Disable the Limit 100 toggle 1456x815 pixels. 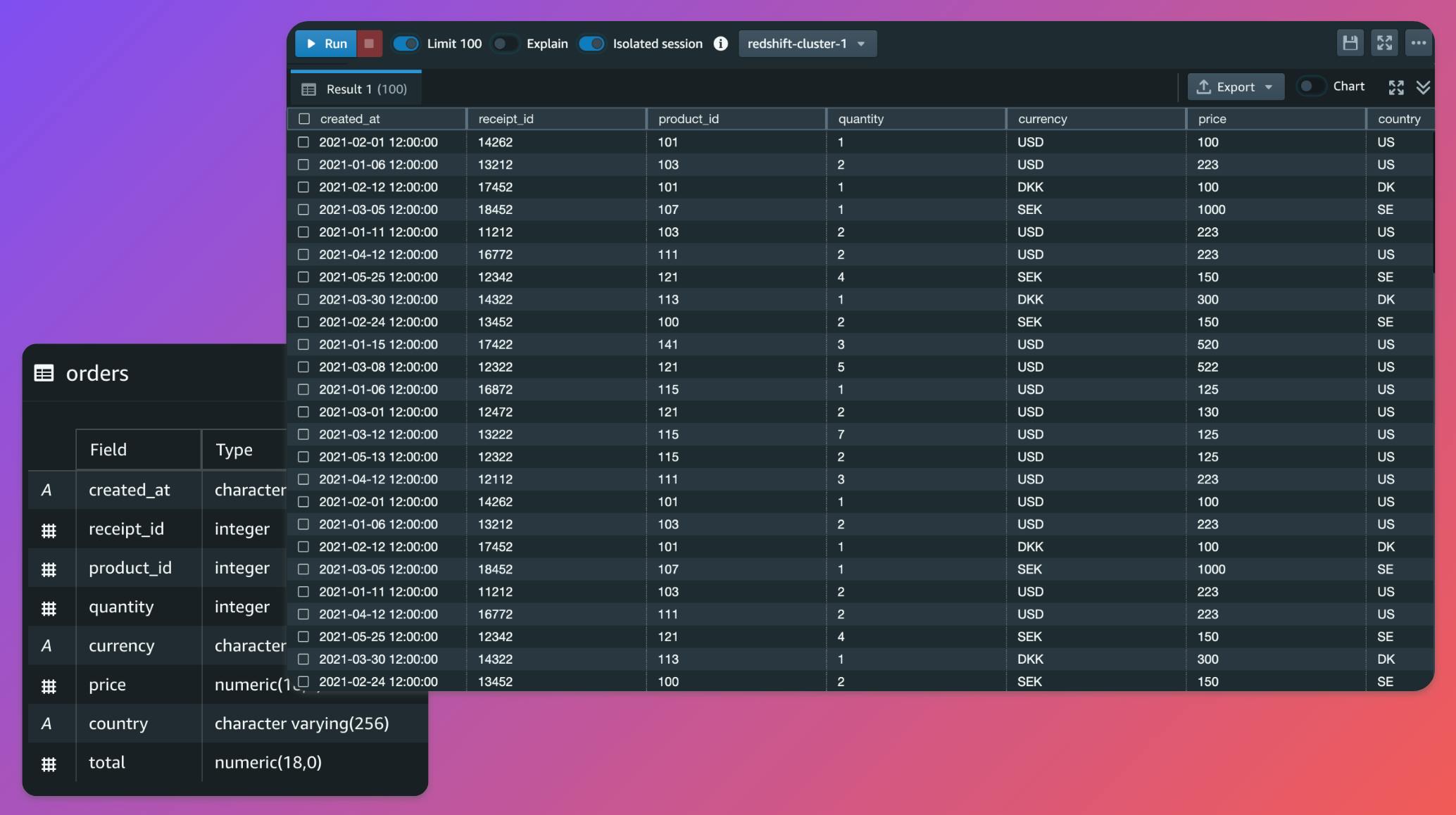406,43
